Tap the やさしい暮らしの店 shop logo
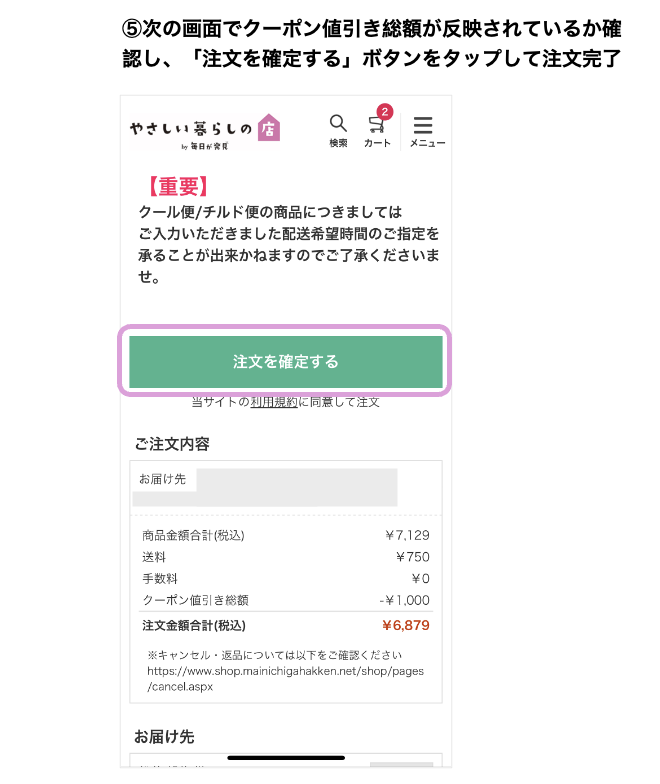 tap(204, 129)
